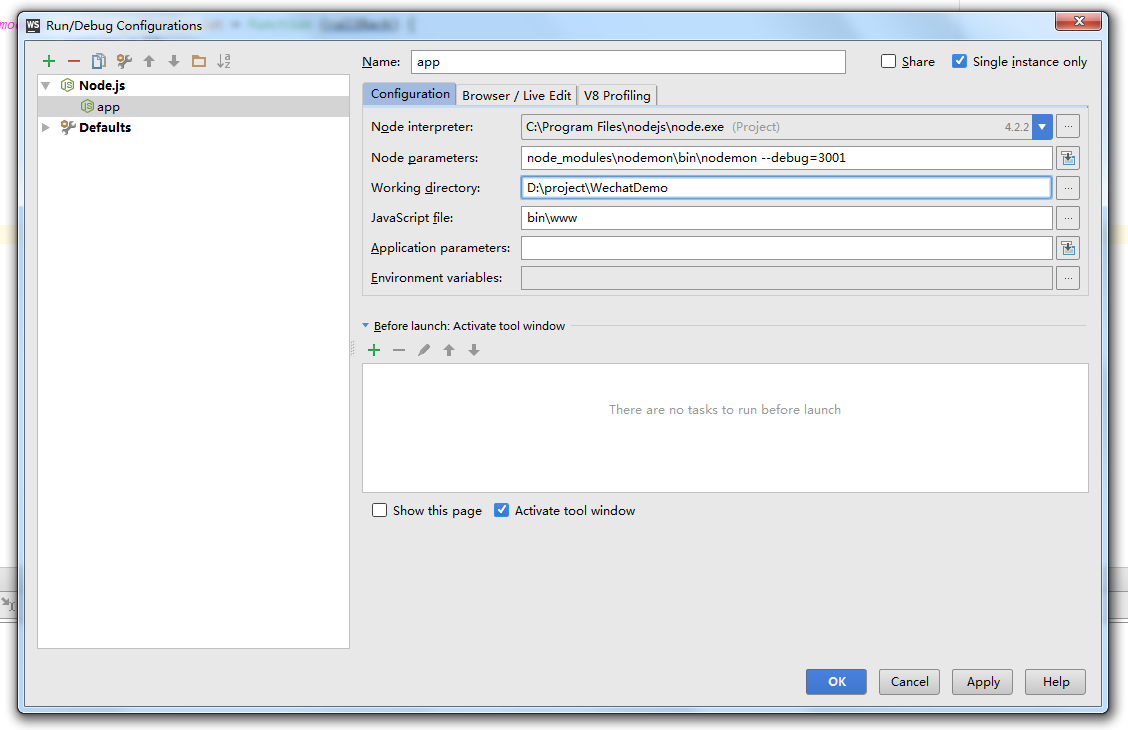The image size is (1128, 730).
Task: Browse for the Working directory
Action: [x=1068, y=188]
